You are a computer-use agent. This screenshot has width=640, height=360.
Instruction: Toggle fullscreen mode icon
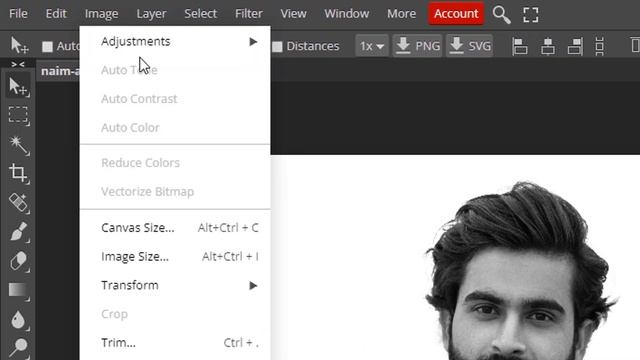531,15
